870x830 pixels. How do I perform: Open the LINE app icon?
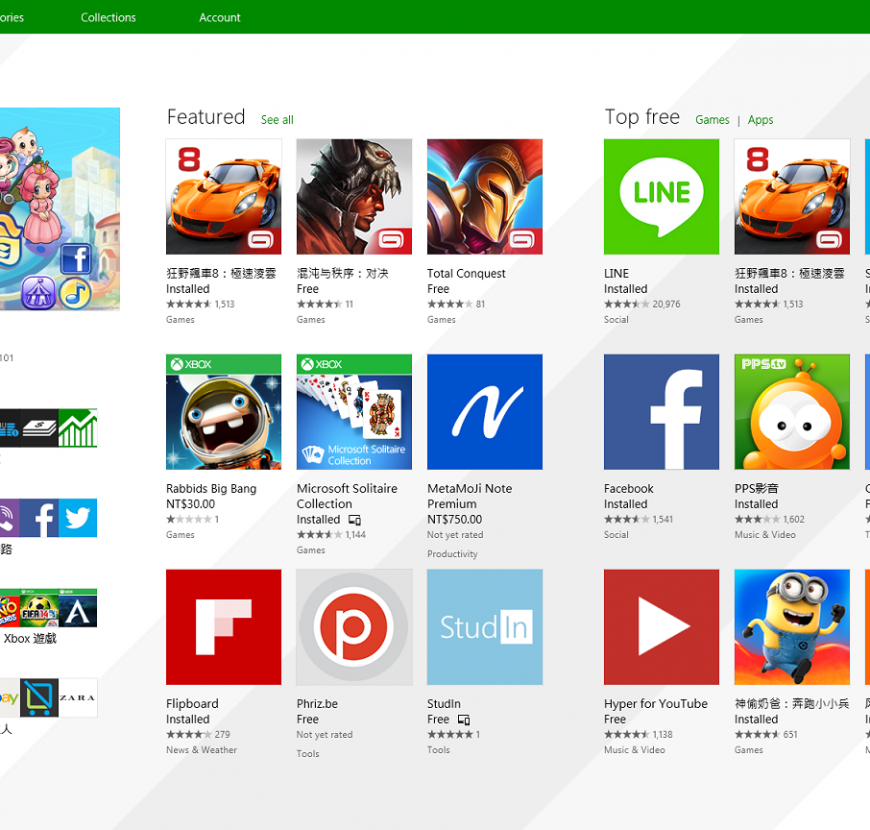tap(661, 196)
